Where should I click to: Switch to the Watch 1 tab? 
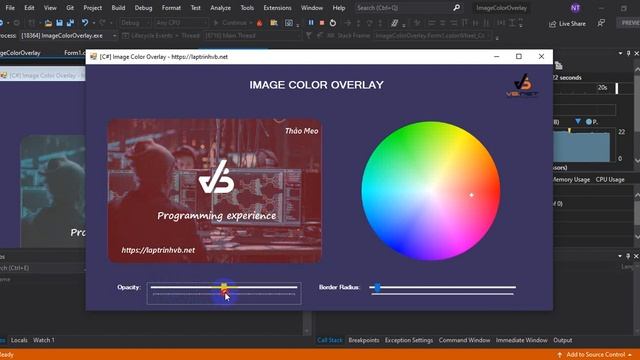pyautogui.click(x=44, y=340)
